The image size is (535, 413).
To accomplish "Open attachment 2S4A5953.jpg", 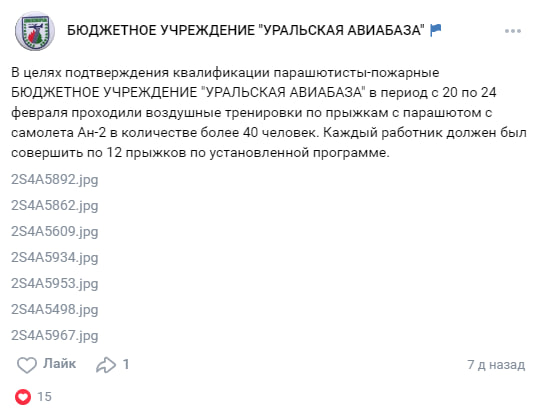I will point(55,283).
